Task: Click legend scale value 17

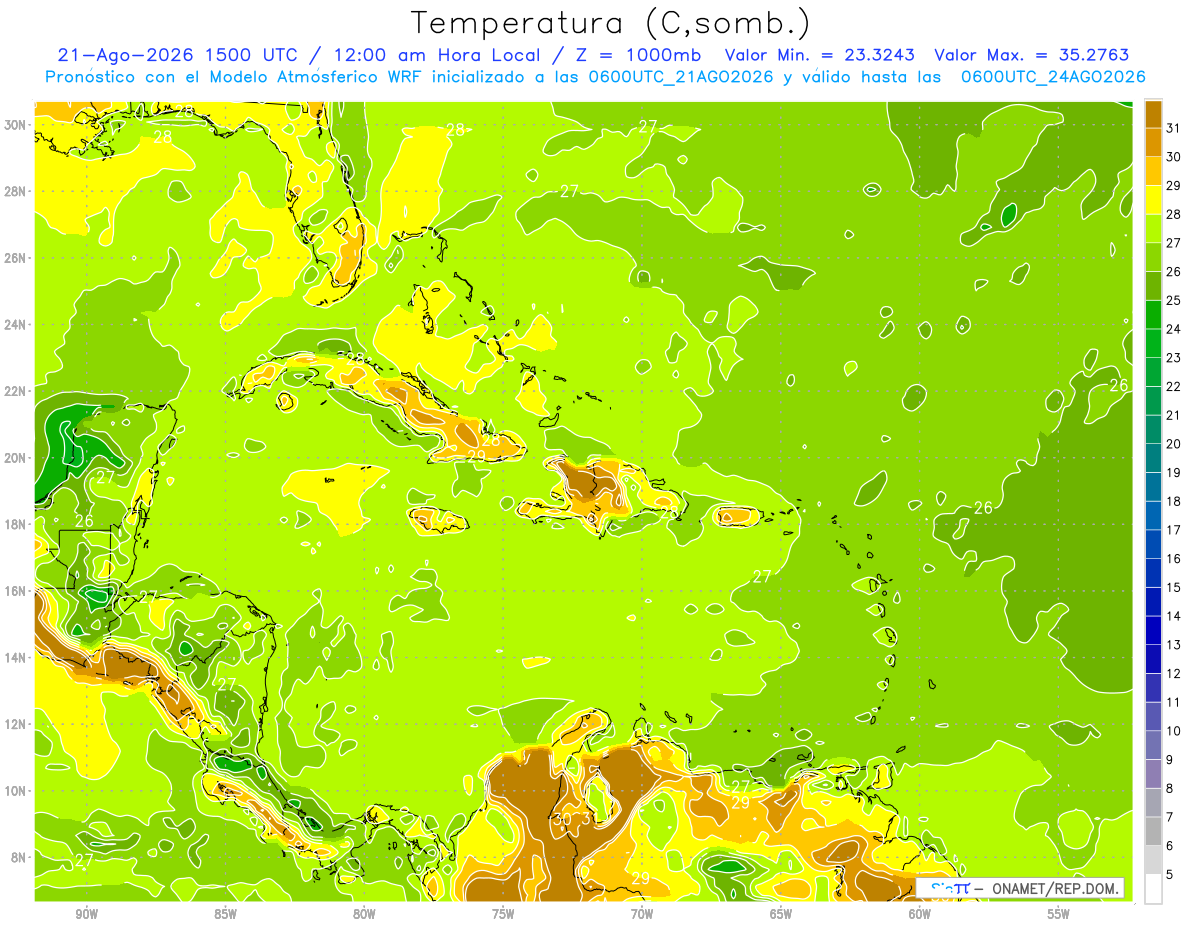Action: pyautogui.click(x=1174, y=529)
